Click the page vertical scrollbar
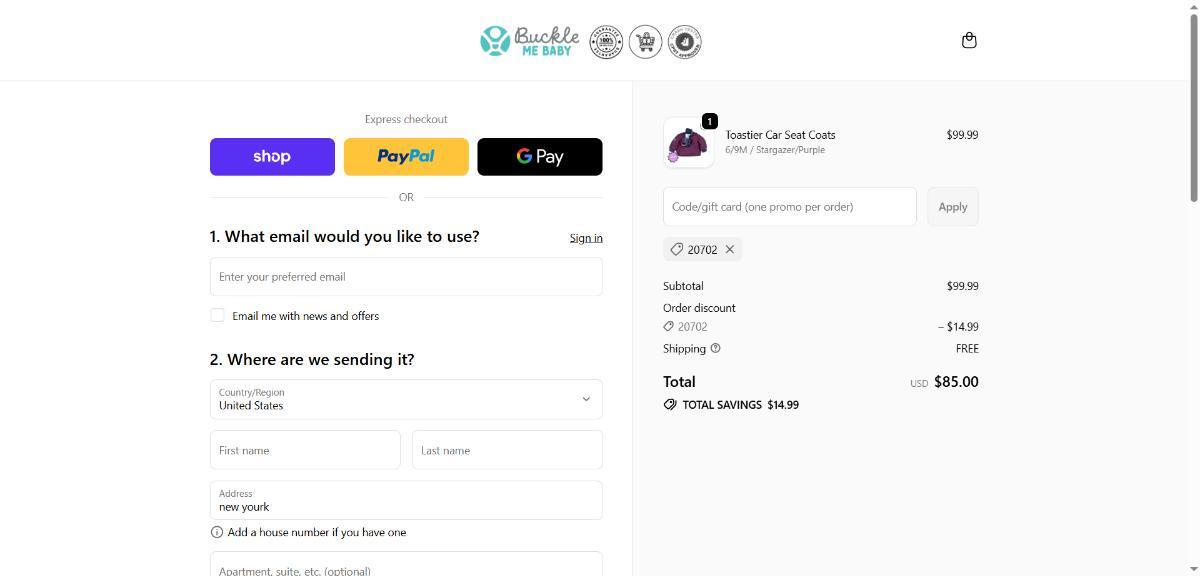This screenshot has width=1200, height=576. point(1192,300)
